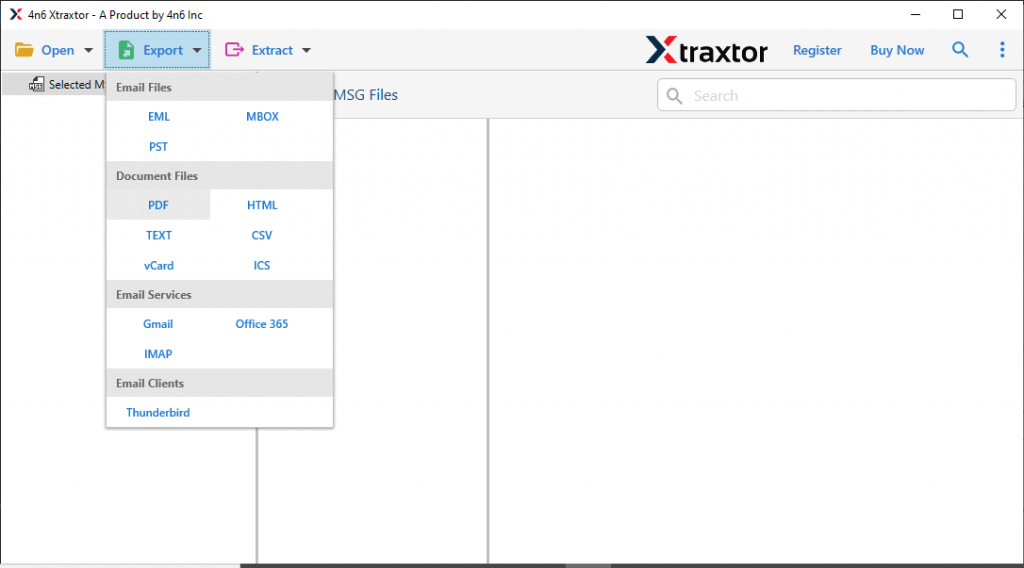Screen dimensions: 1024x568
Task: Select ICS export option
Action: coord(262,265)
